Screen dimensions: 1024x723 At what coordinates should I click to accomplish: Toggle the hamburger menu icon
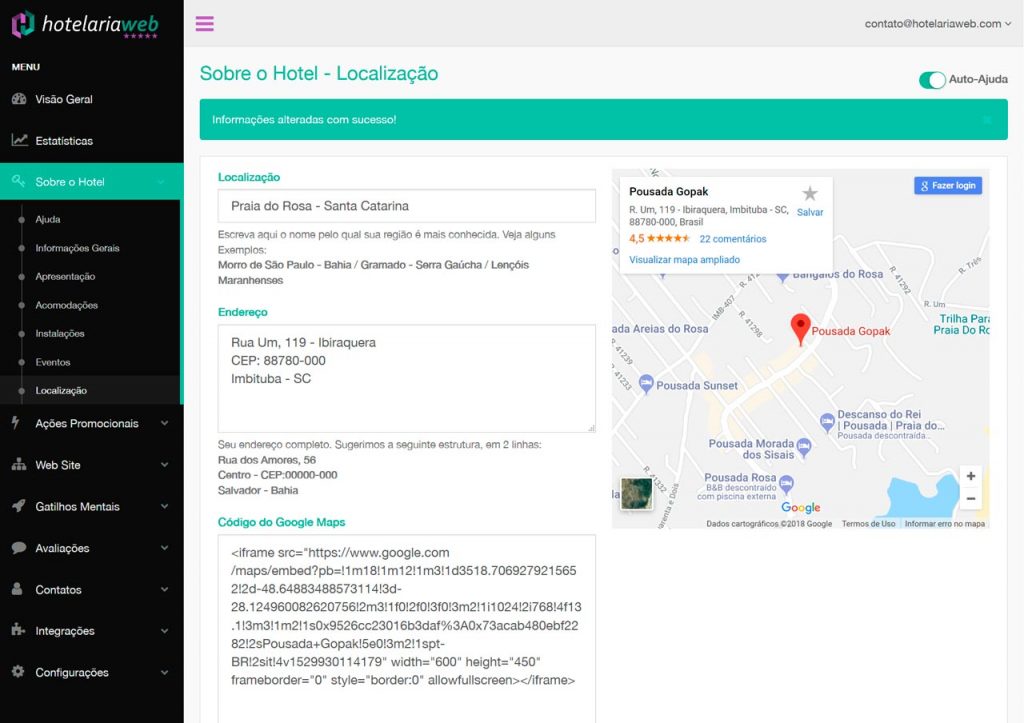204,24
